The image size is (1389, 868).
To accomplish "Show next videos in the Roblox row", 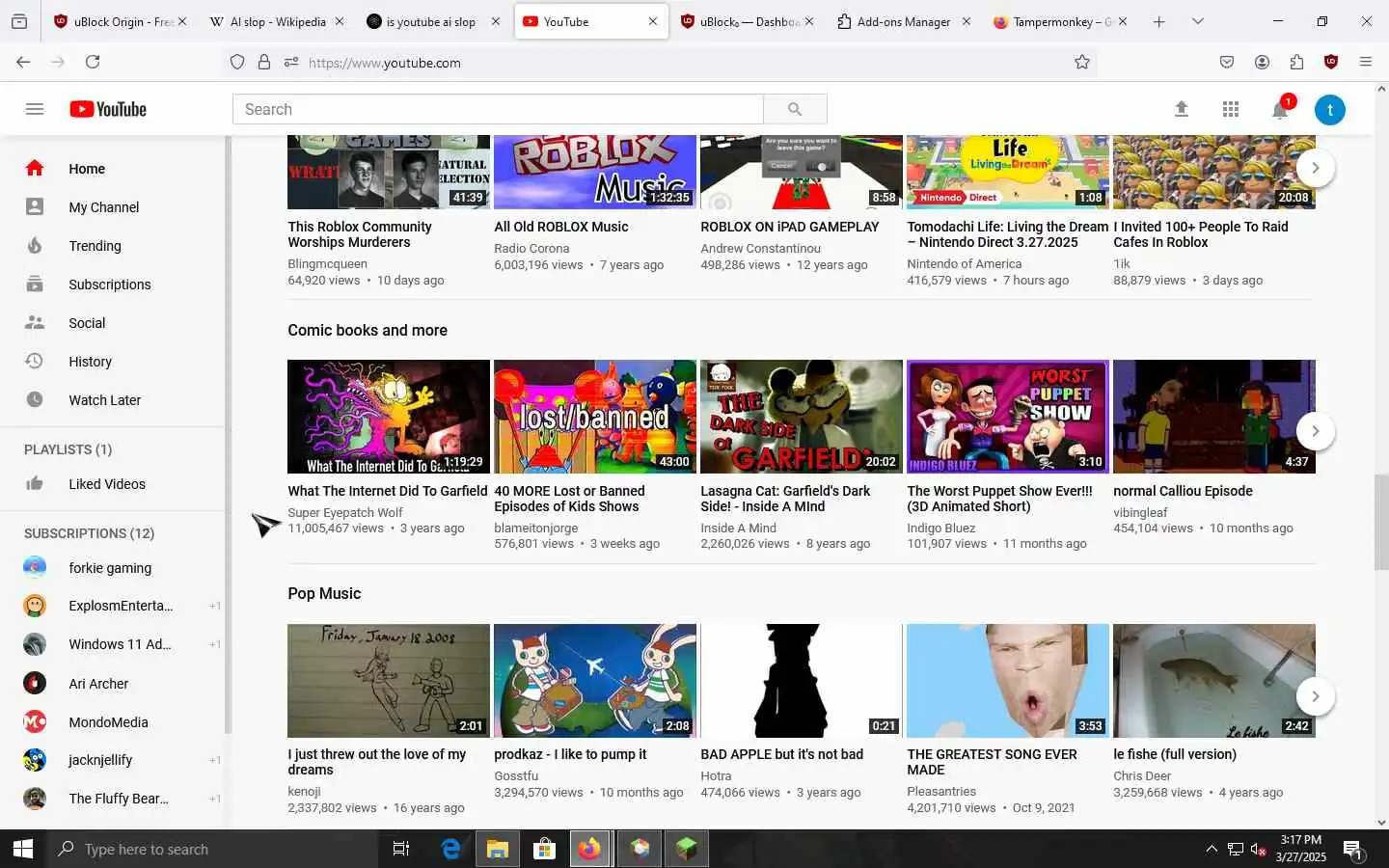I will pyautogui.click(x=1315, y=168).
